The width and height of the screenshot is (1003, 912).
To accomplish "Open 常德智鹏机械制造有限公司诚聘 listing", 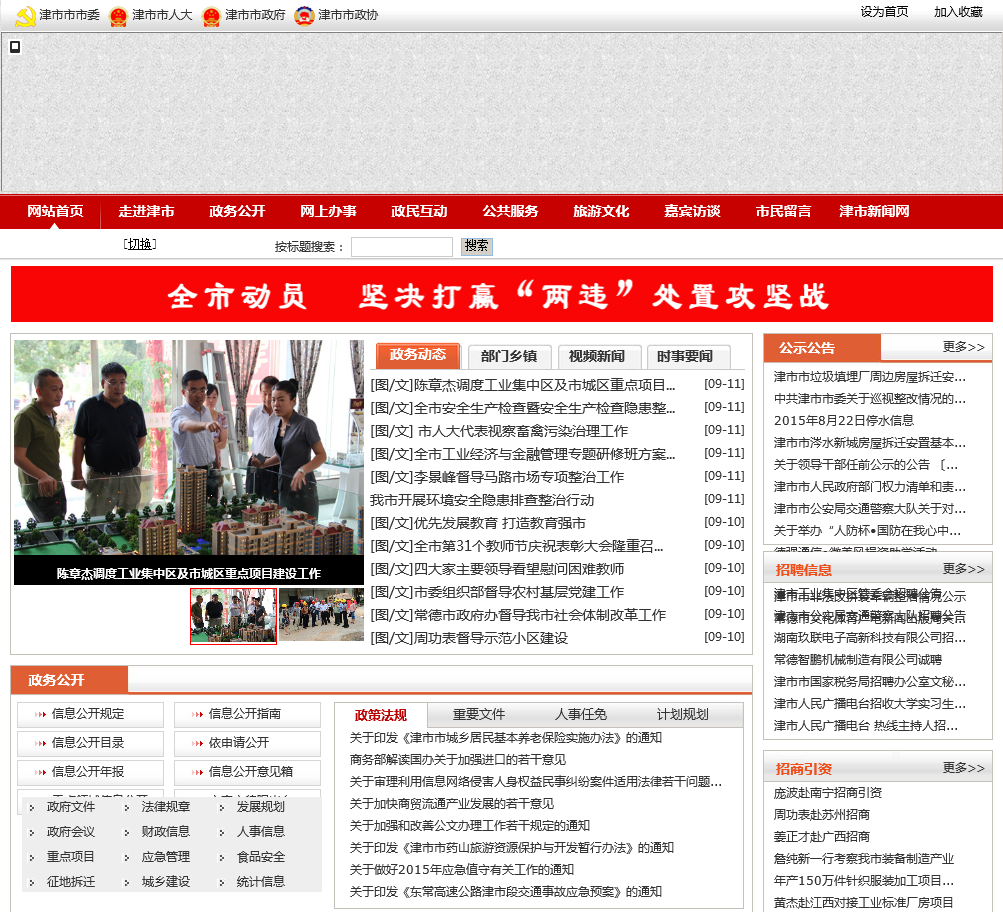I will tap(857, 660).
